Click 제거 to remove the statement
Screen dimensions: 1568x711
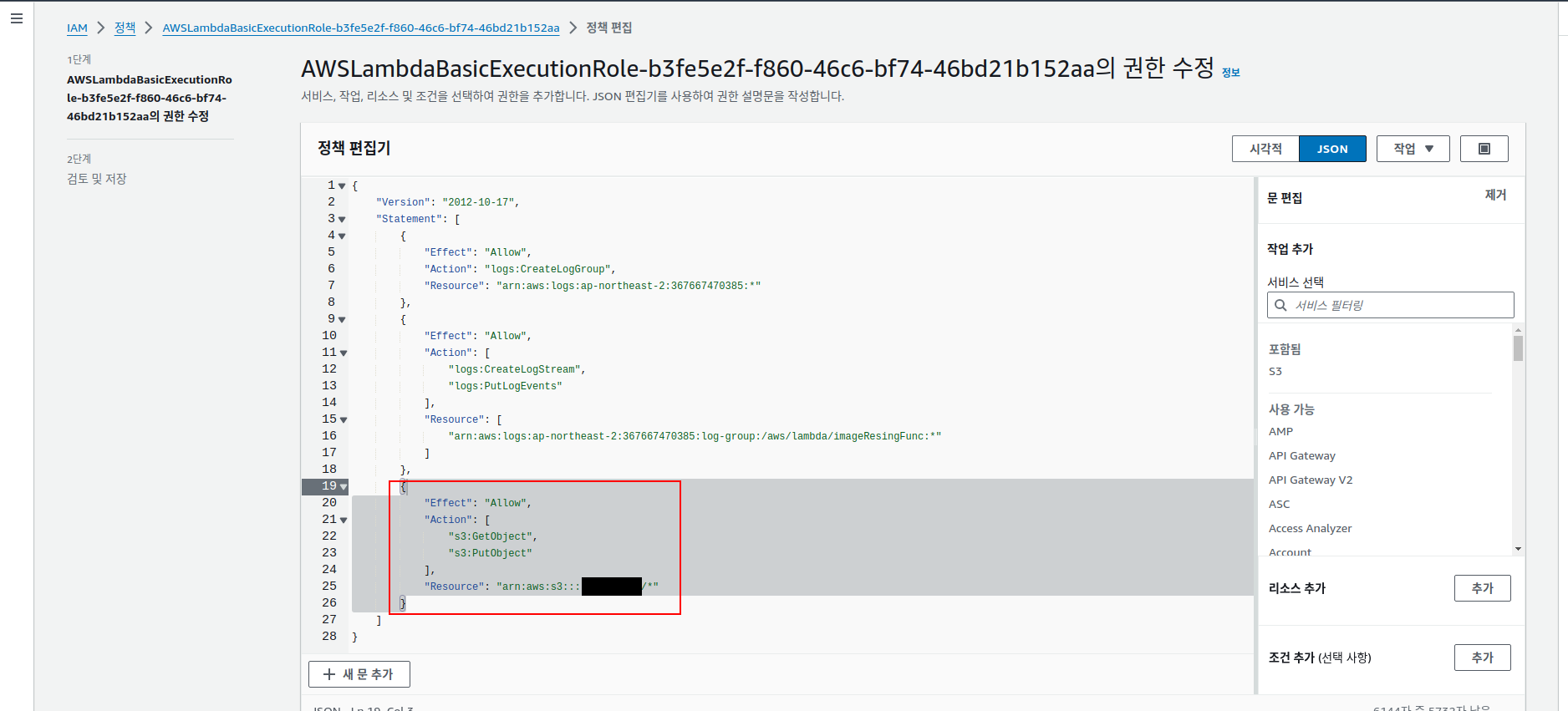(1495, 195)
